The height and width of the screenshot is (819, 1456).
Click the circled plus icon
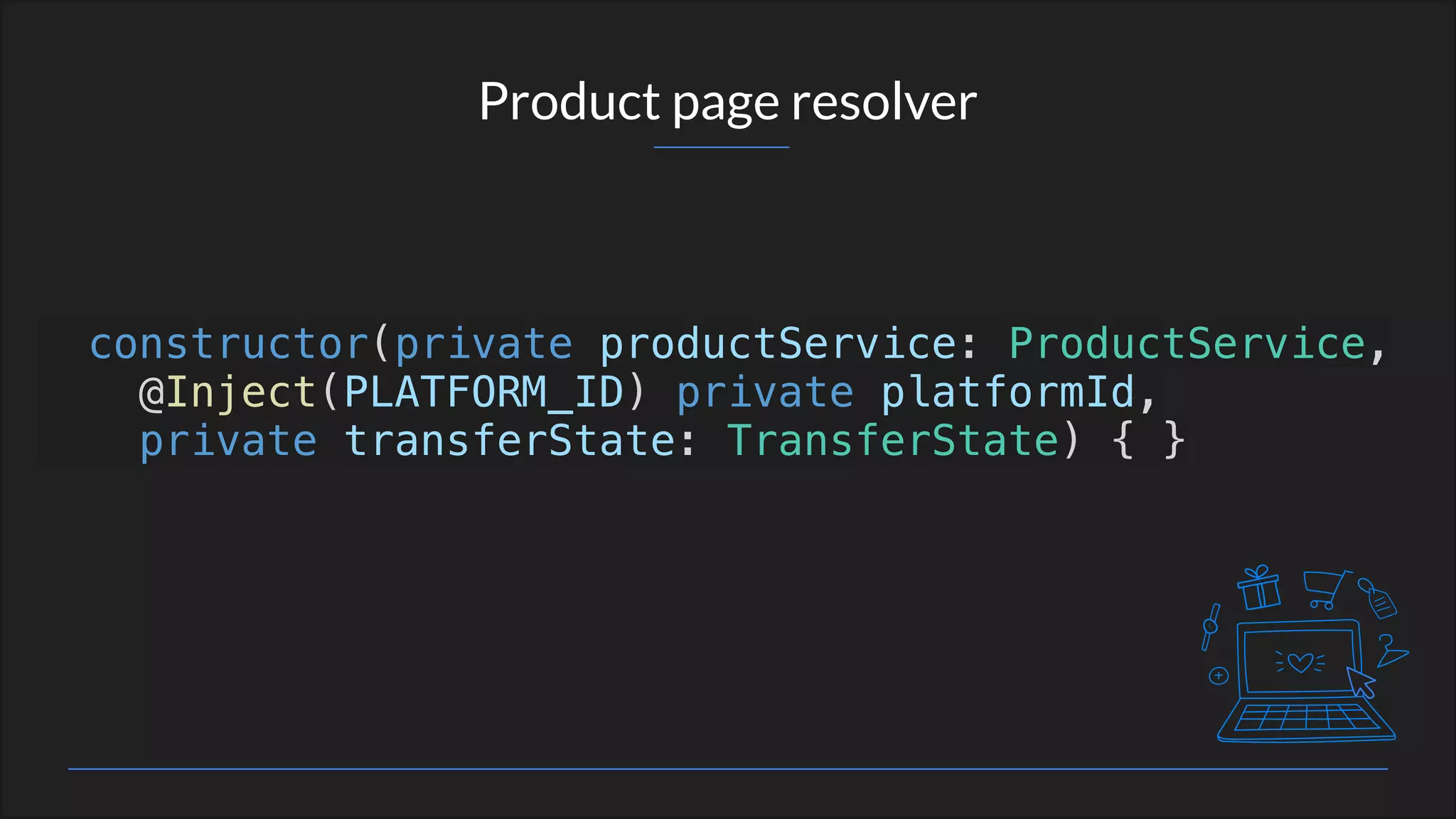[1219, 675]
